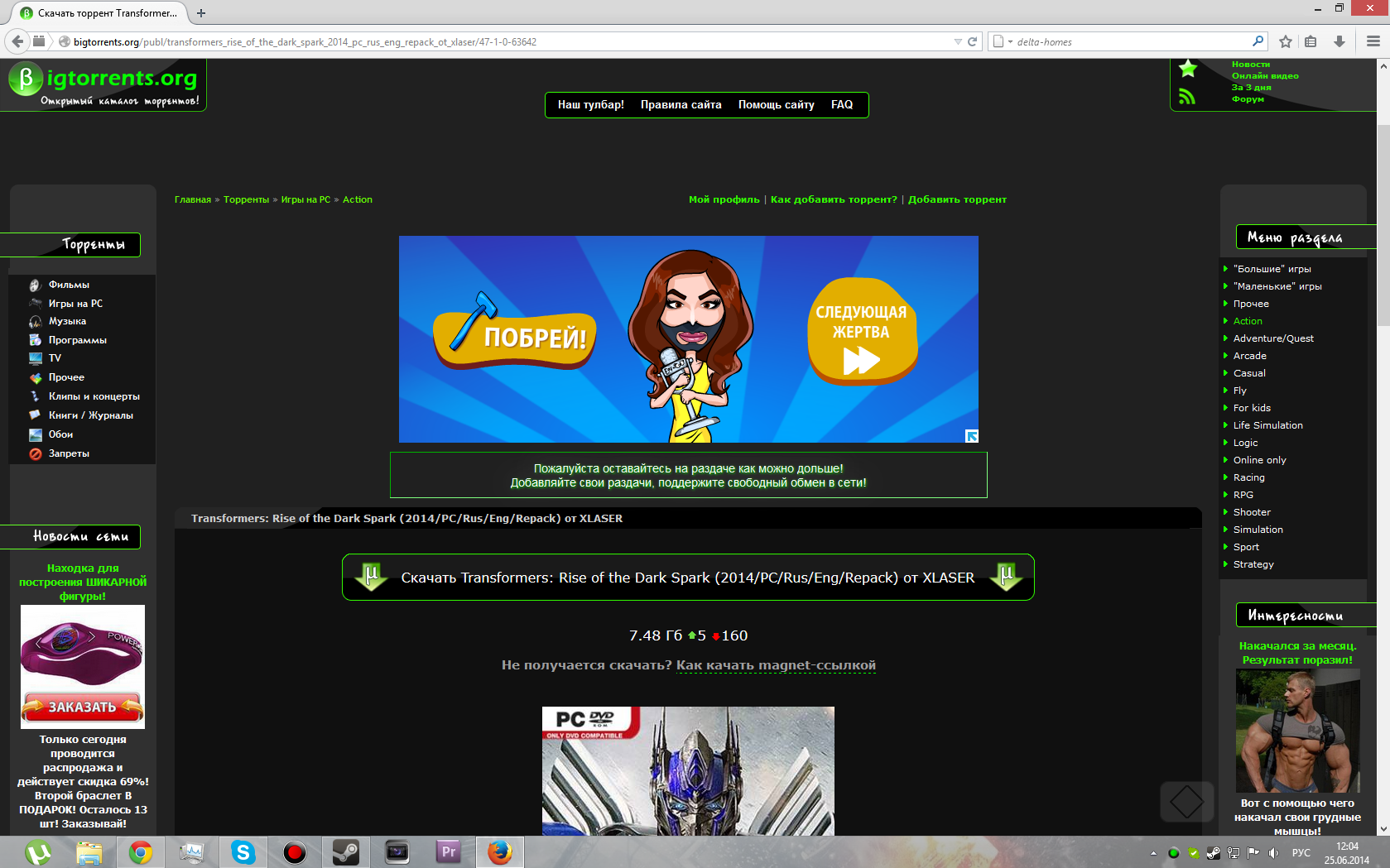1390x868 pixels.
Task: Show hidden system tray icons
Action: tap(1153, 853)
